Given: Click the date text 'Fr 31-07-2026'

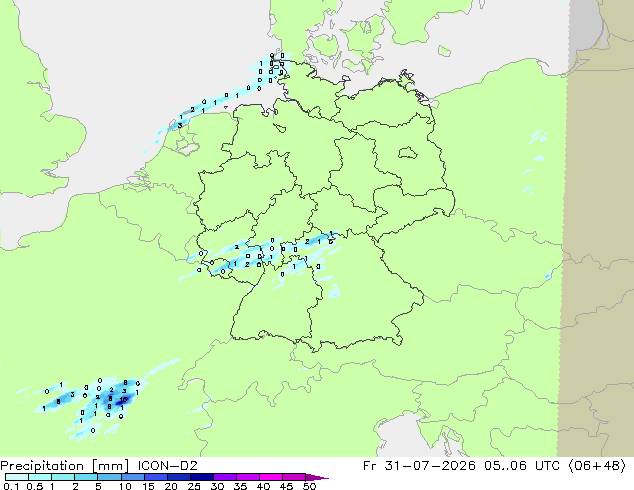Looking at the screenshot, I should [419, 466].
